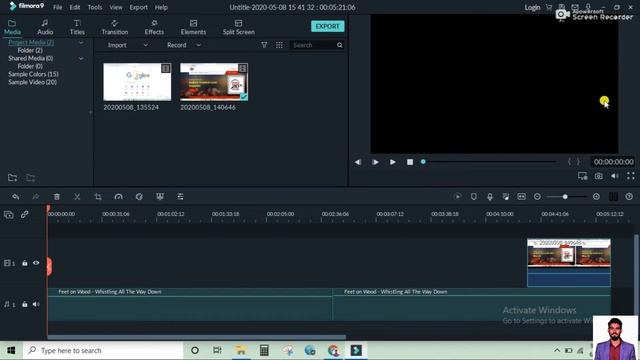
Task: Split the clip with the scissors icon
Action: point(77,197)
